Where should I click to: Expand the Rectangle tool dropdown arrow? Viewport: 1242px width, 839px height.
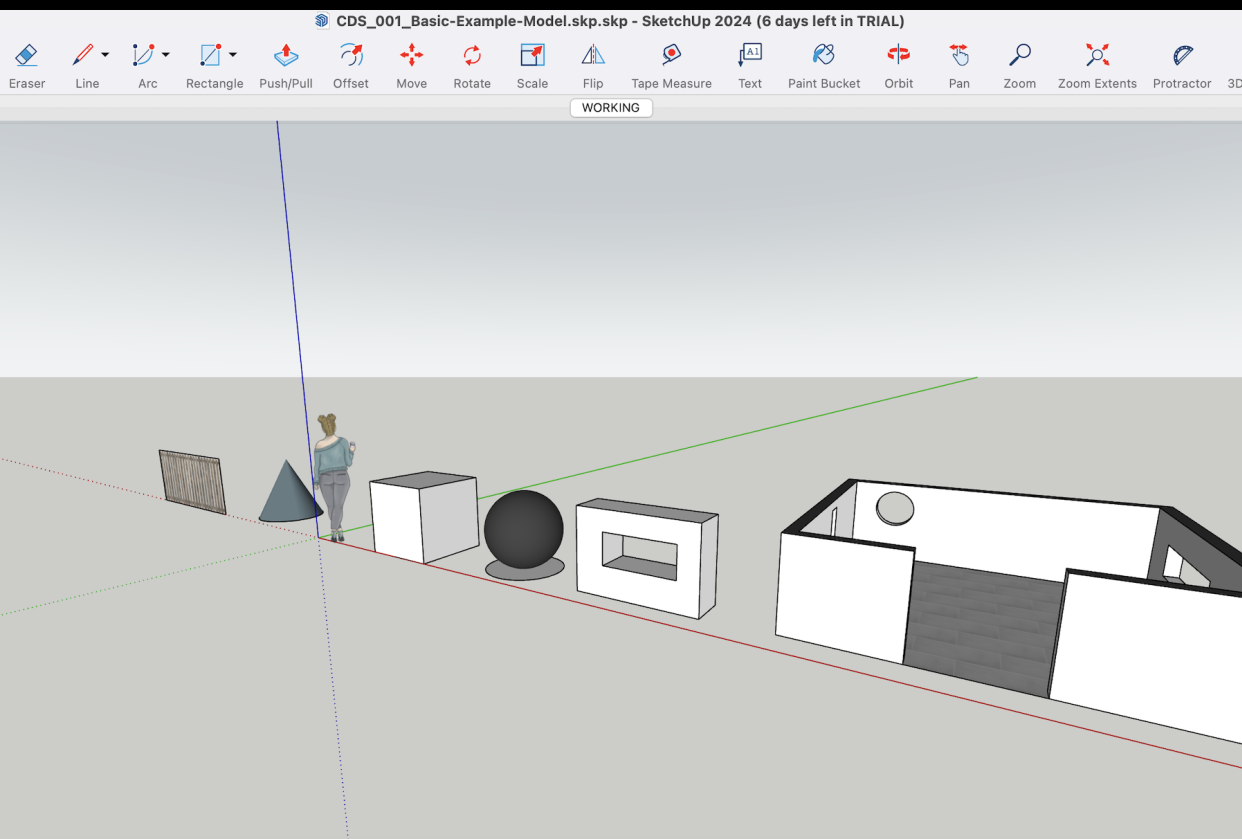[x=233, y=55]
